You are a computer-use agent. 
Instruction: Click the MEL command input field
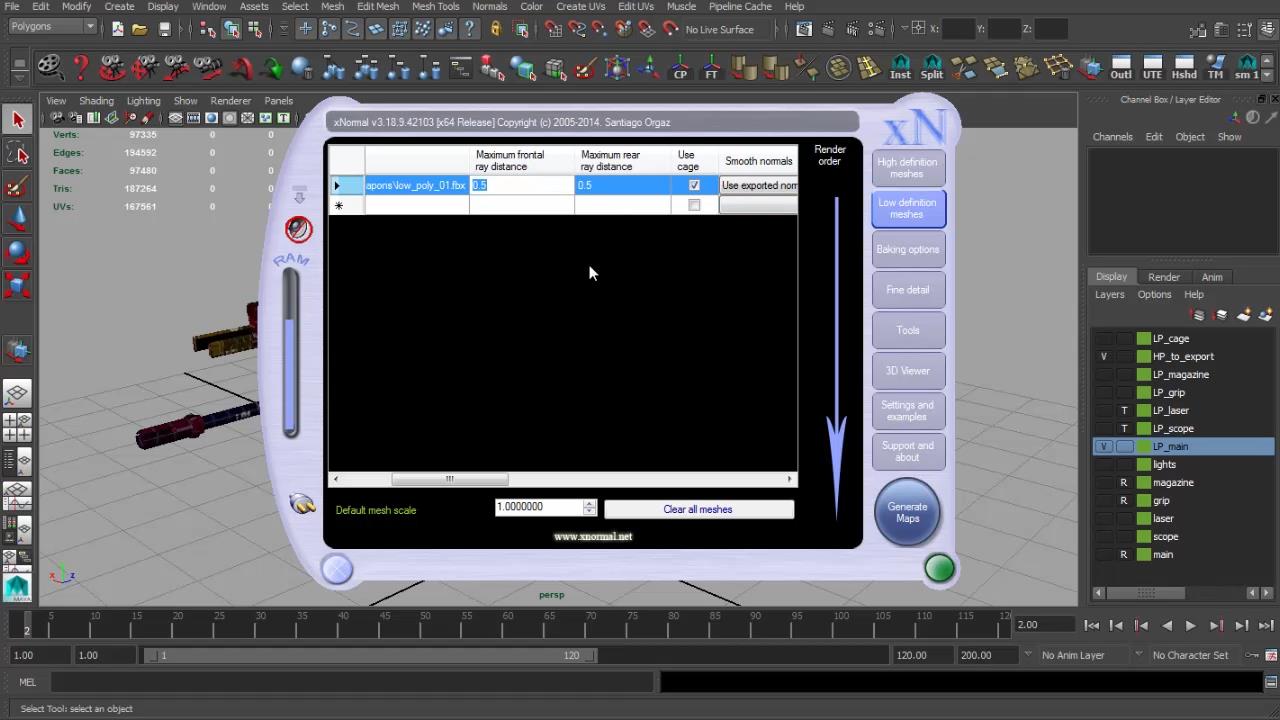point(352,682)
